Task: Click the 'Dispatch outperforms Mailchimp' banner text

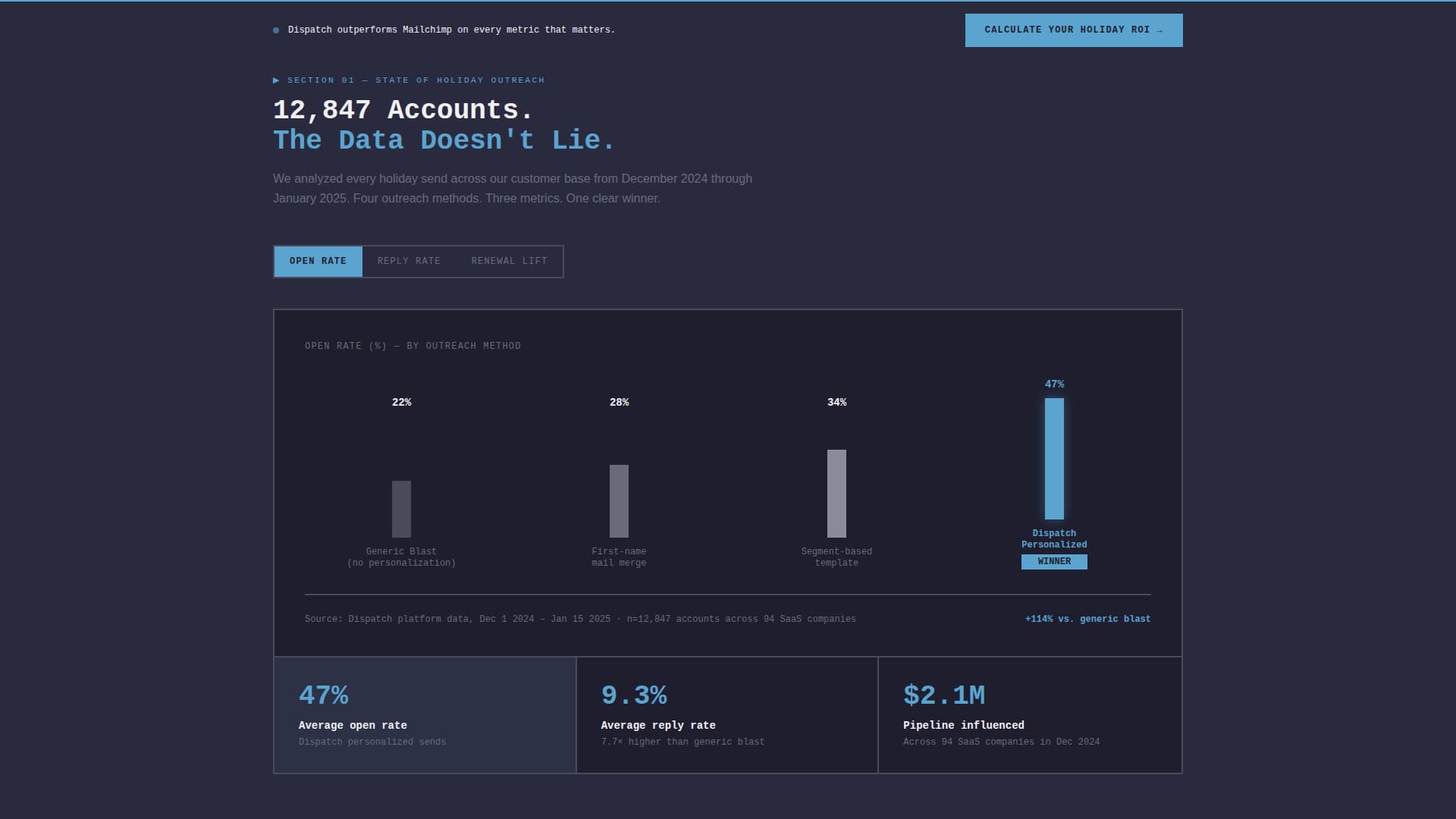Action: (x=451, y=30)
